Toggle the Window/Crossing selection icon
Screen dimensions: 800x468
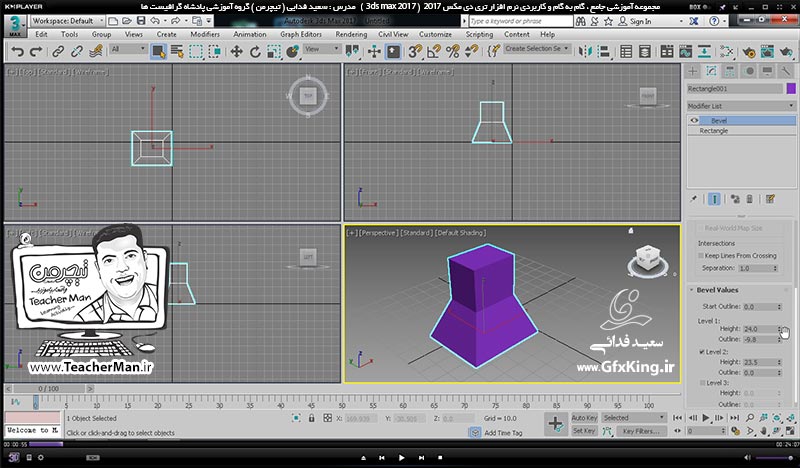(215, 52)
